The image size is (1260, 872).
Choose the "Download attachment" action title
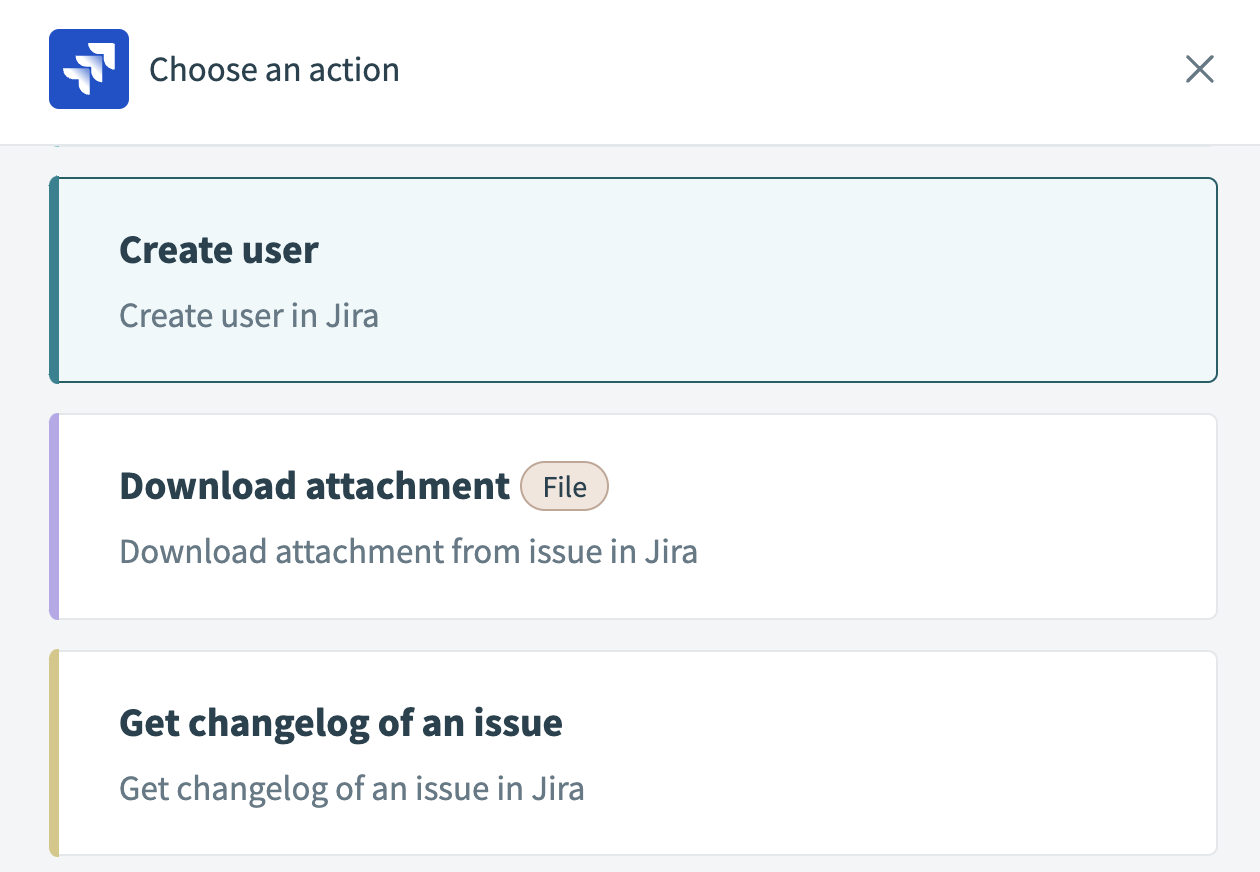pos(314,486)
